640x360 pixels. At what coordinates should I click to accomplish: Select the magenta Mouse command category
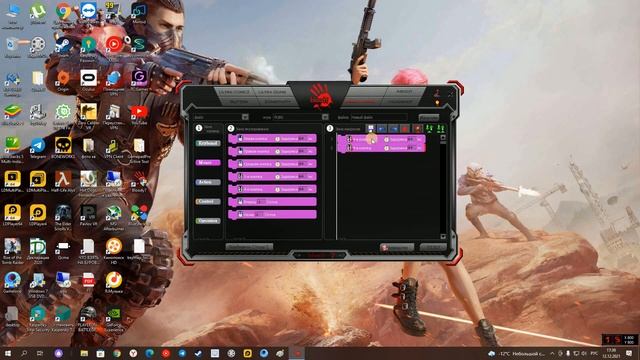(x=208, y=162)
